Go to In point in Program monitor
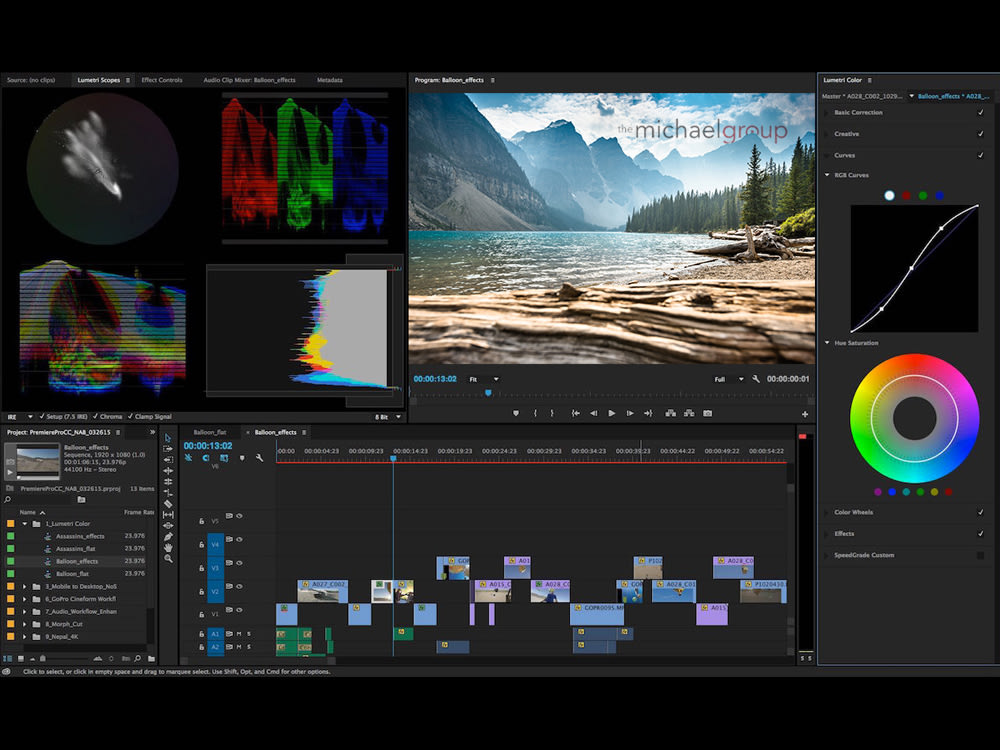The width and height of the screenshot is (1000, 750). tap(575, 413)
